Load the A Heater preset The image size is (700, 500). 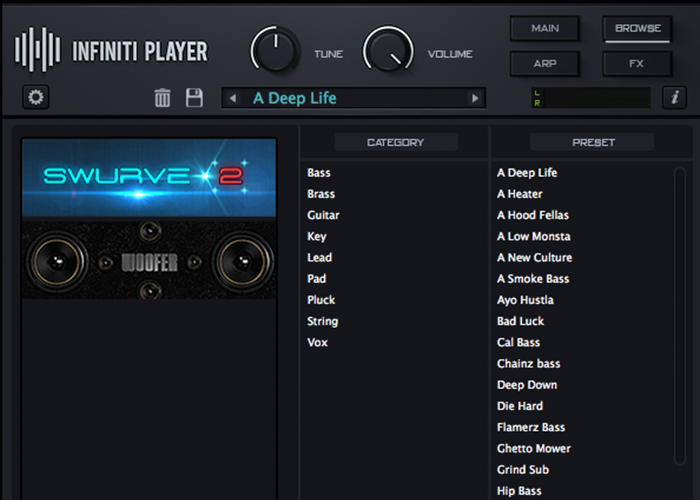point(520,194)
